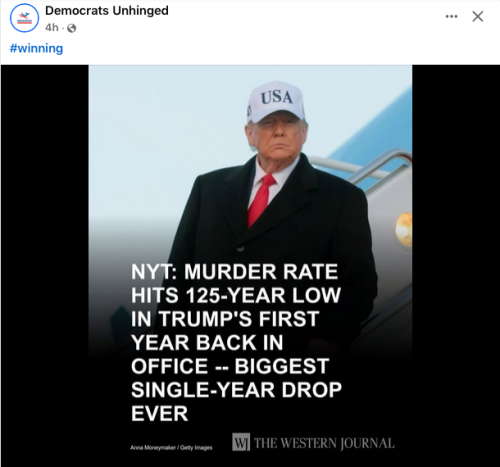
Task: Open the Democrats Unhinged profile avatar
Action: (x=24, y=18)
